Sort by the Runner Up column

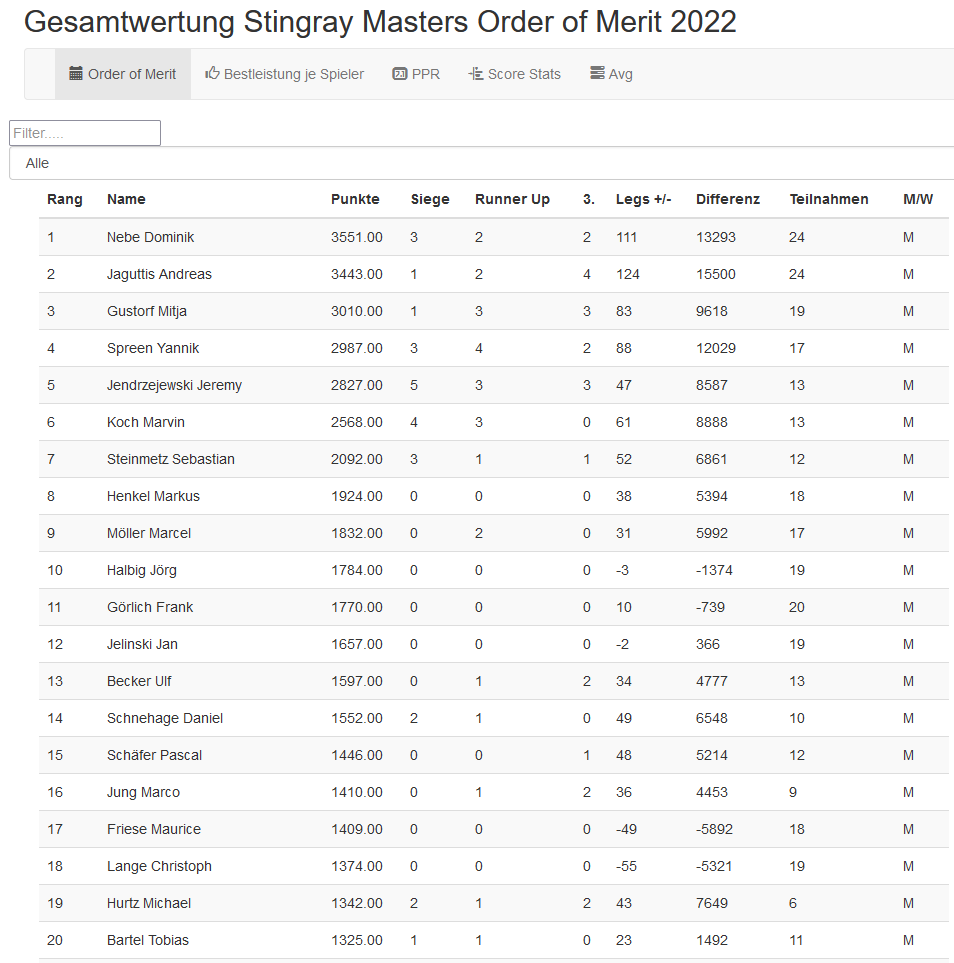coord(512,199)
